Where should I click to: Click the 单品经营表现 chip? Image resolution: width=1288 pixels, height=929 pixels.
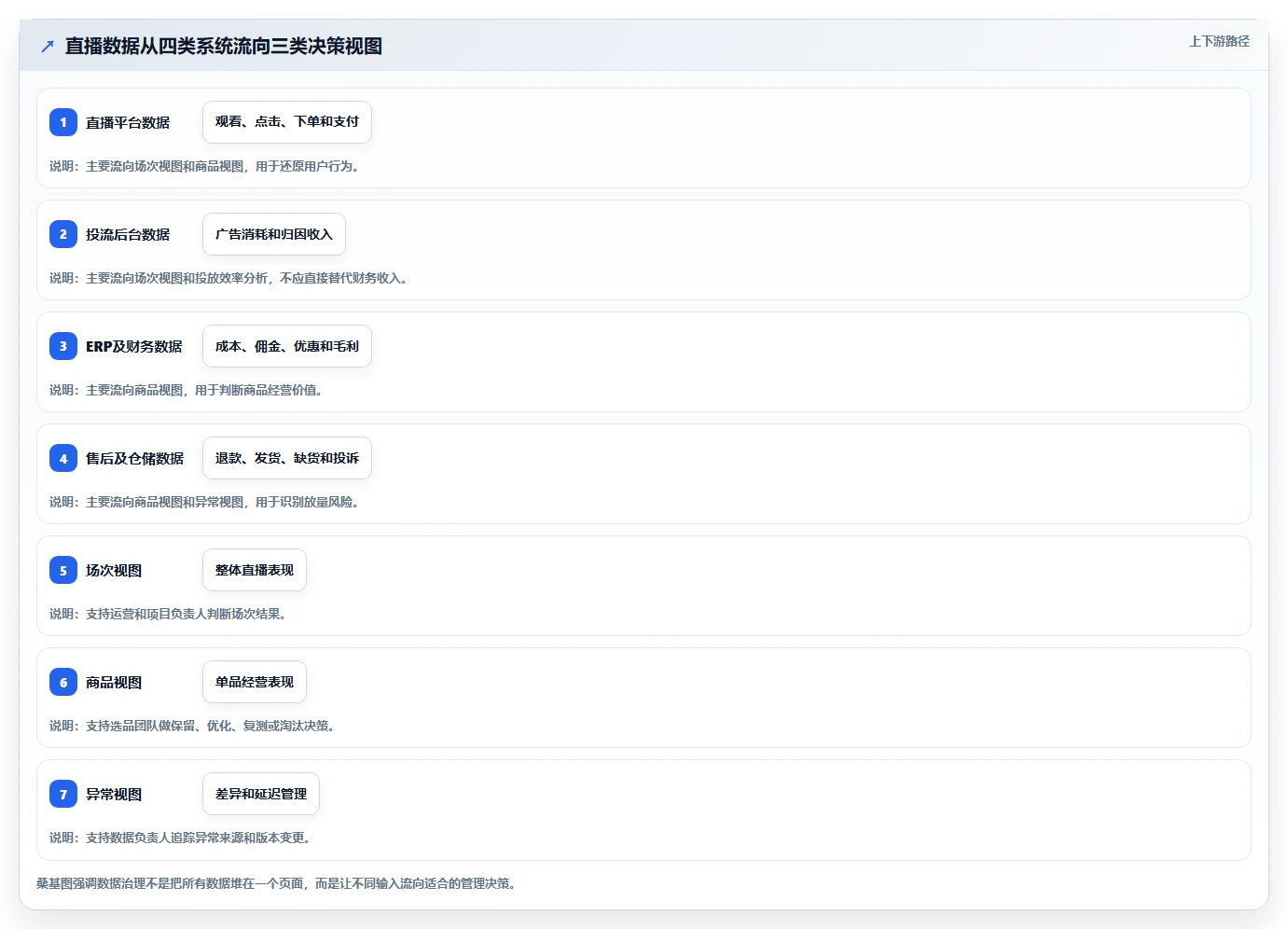click(255, 682)
